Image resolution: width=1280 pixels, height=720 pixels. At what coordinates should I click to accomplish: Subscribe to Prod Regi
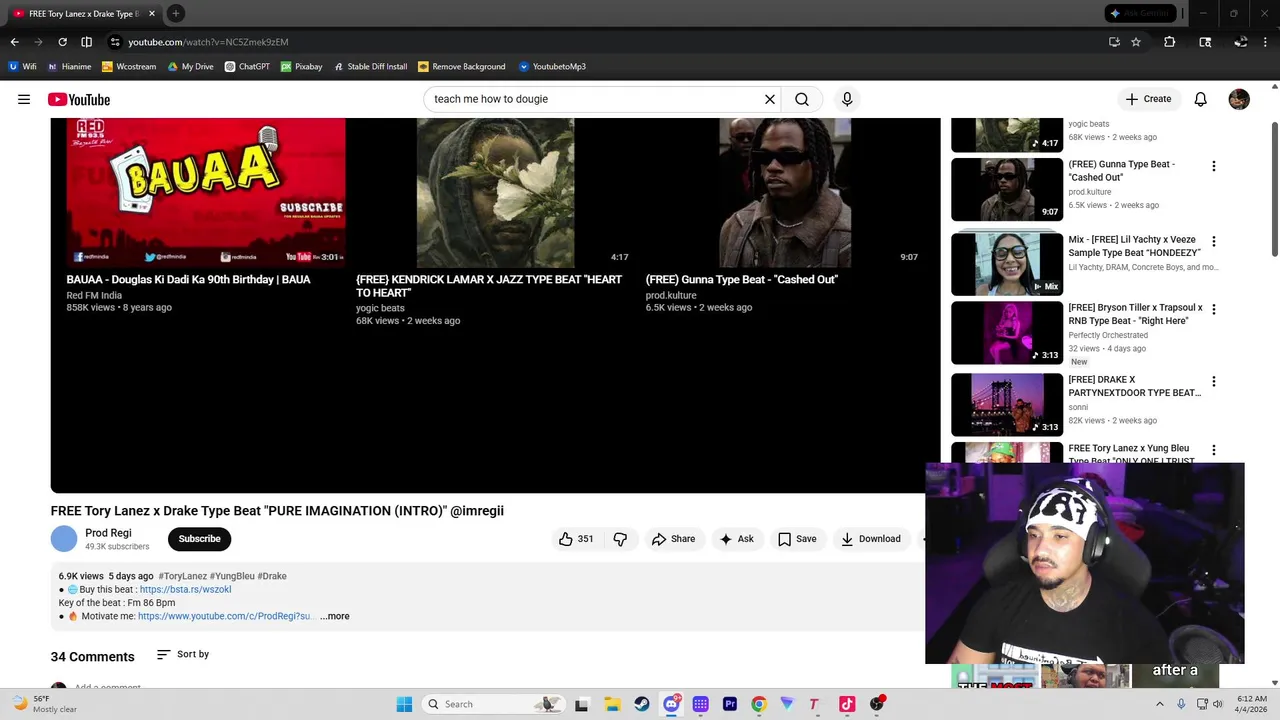click(x=199, y=539)
